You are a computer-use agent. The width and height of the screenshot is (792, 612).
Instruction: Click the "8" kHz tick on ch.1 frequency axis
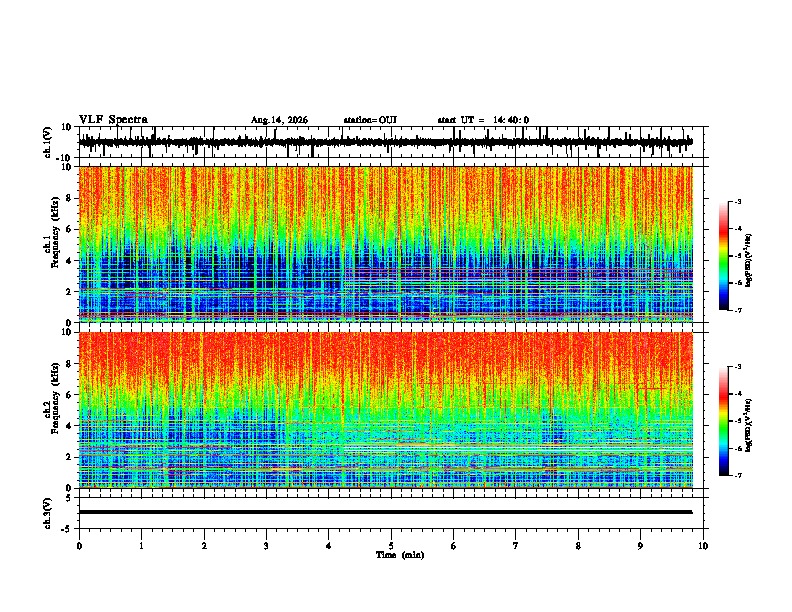[69, 198]
